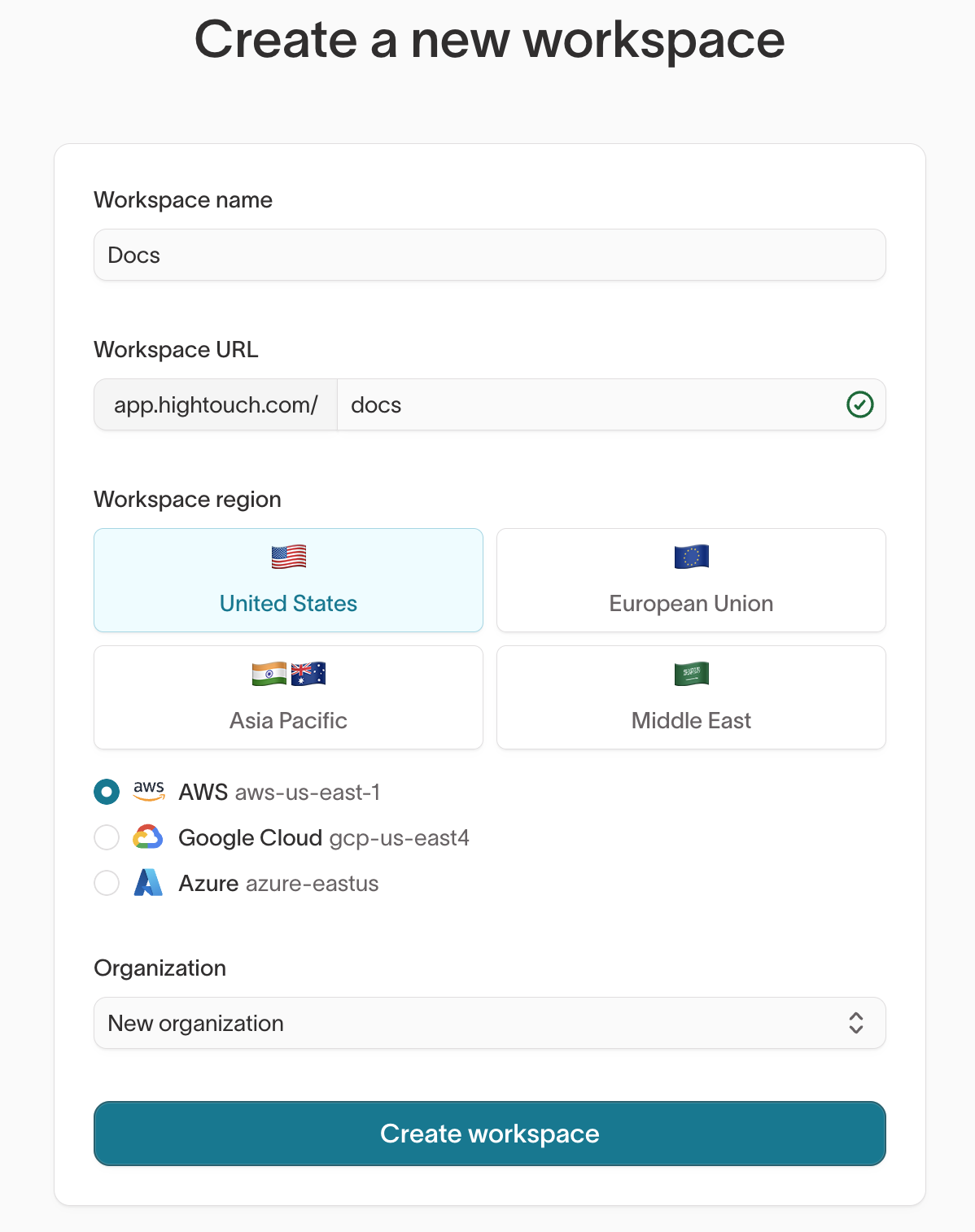Select the Middle East workspace region
This screenshot has height=1232, width=975.
coord(690,697)
